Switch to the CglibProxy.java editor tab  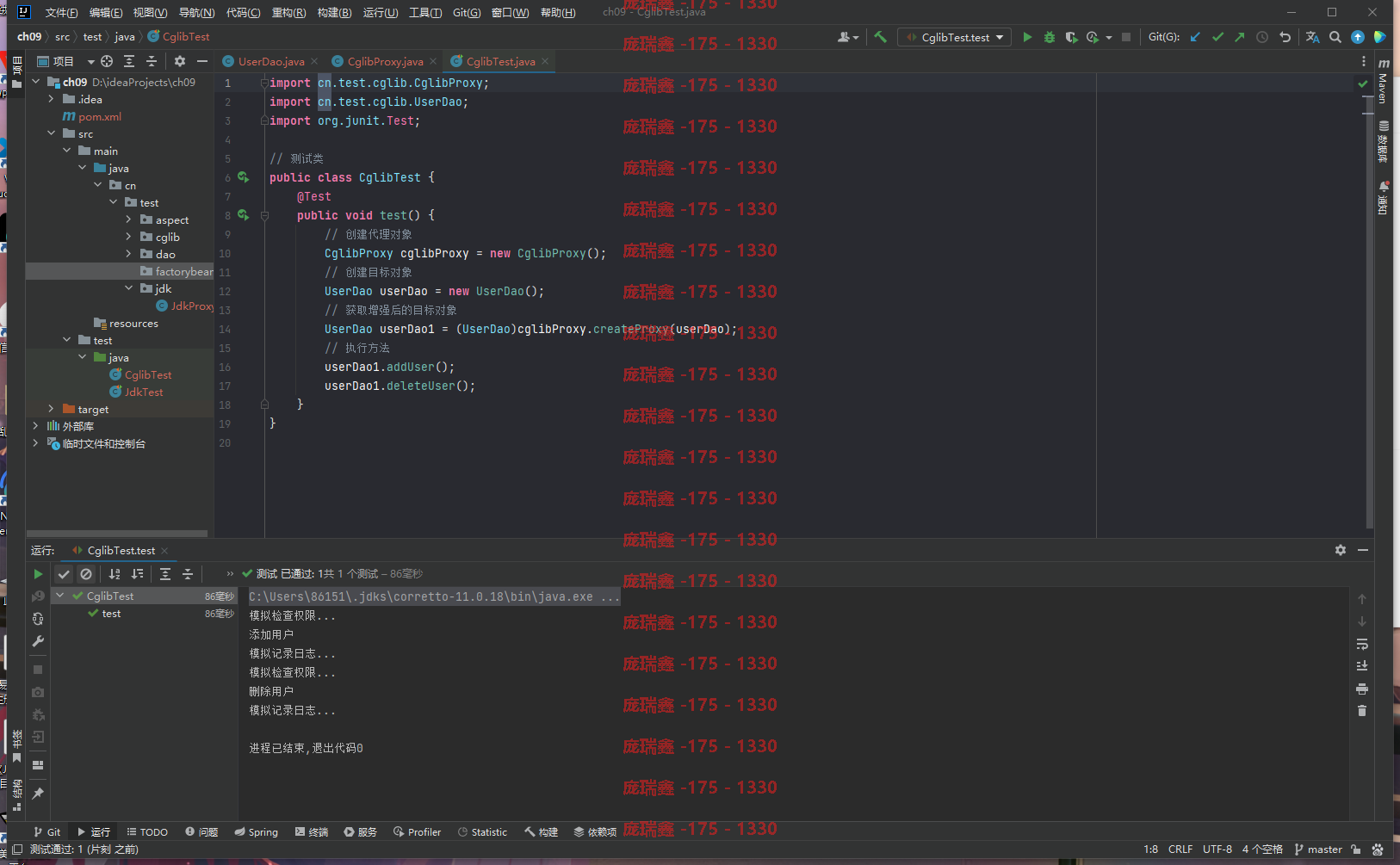[385, 61]
